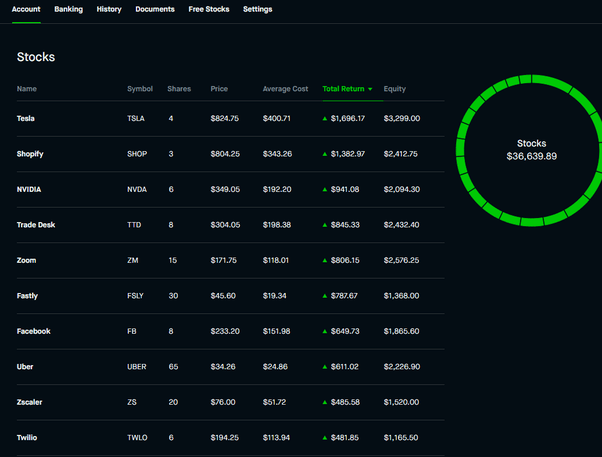Click Tesla's up-arrow return icon
Viewport: 602px width, 457px height.
(x=325, y=119)
